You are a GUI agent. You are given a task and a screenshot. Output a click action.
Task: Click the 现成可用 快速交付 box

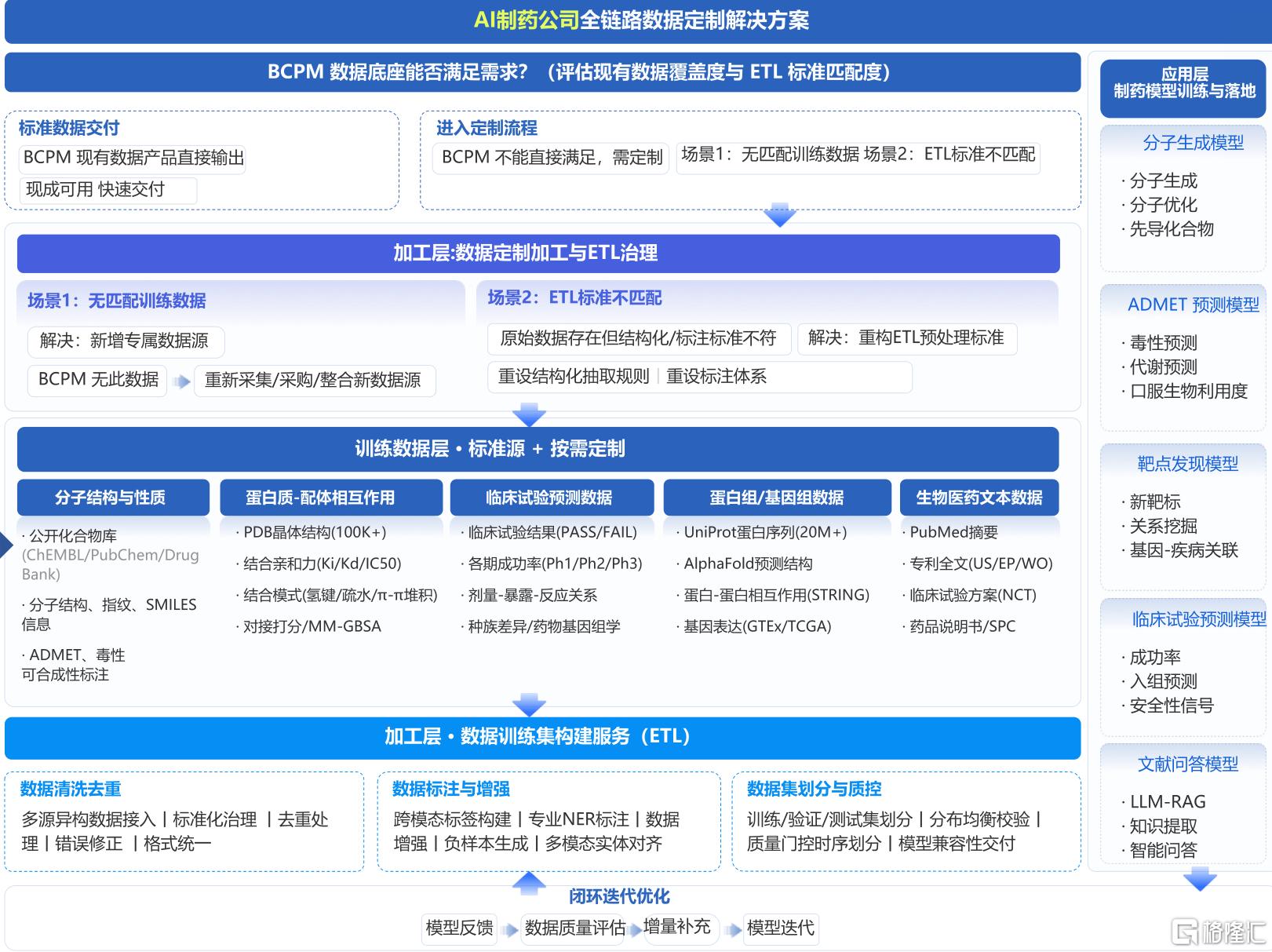(108, 190)
